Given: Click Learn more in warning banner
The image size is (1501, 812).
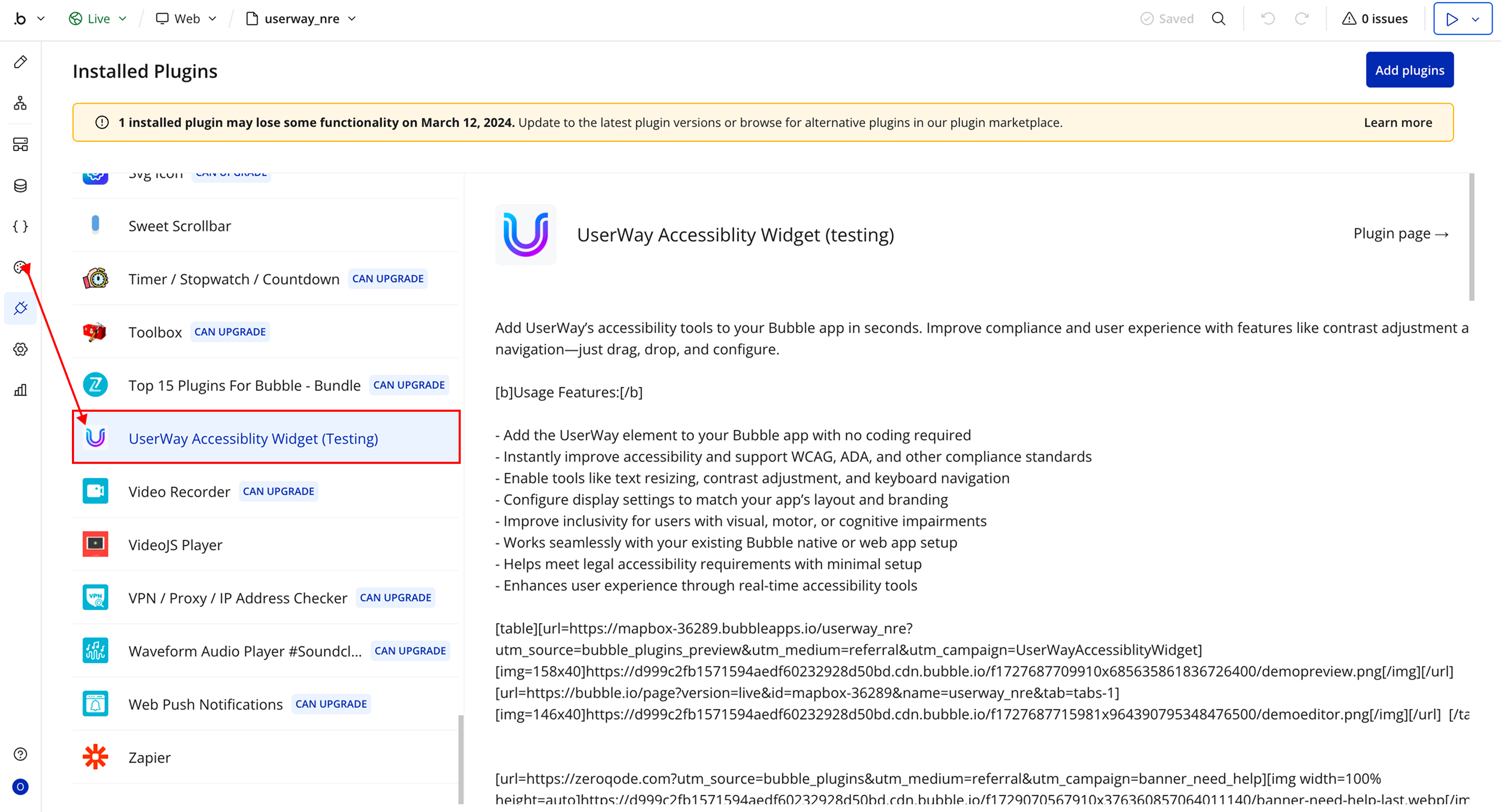Looking at the screenshot, I should (x=1397, y=122).
